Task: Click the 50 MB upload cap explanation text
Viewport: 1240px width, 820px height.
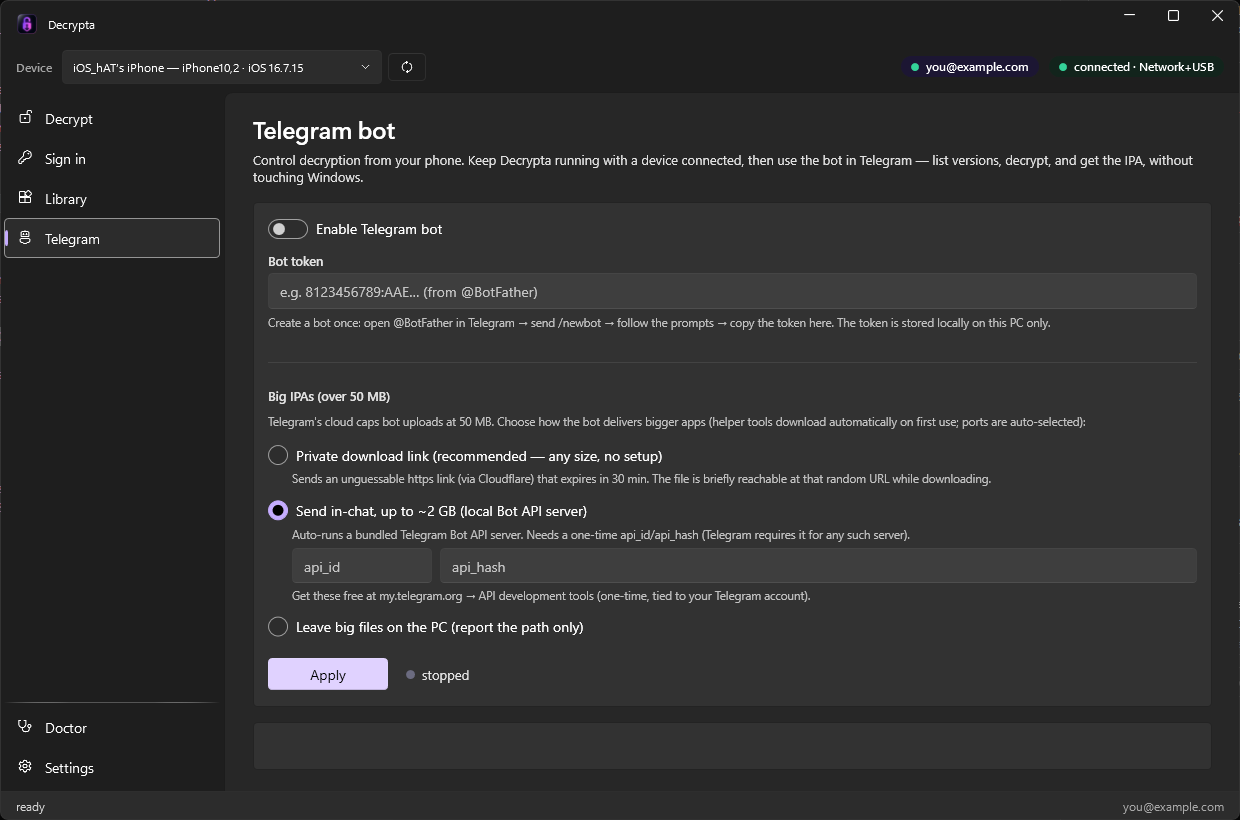Action: pos(677,422)
